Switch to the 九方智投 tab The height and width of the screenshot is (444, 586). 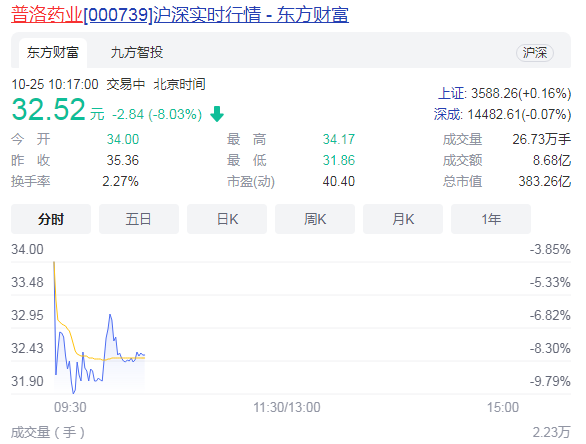tap(137, 53)
